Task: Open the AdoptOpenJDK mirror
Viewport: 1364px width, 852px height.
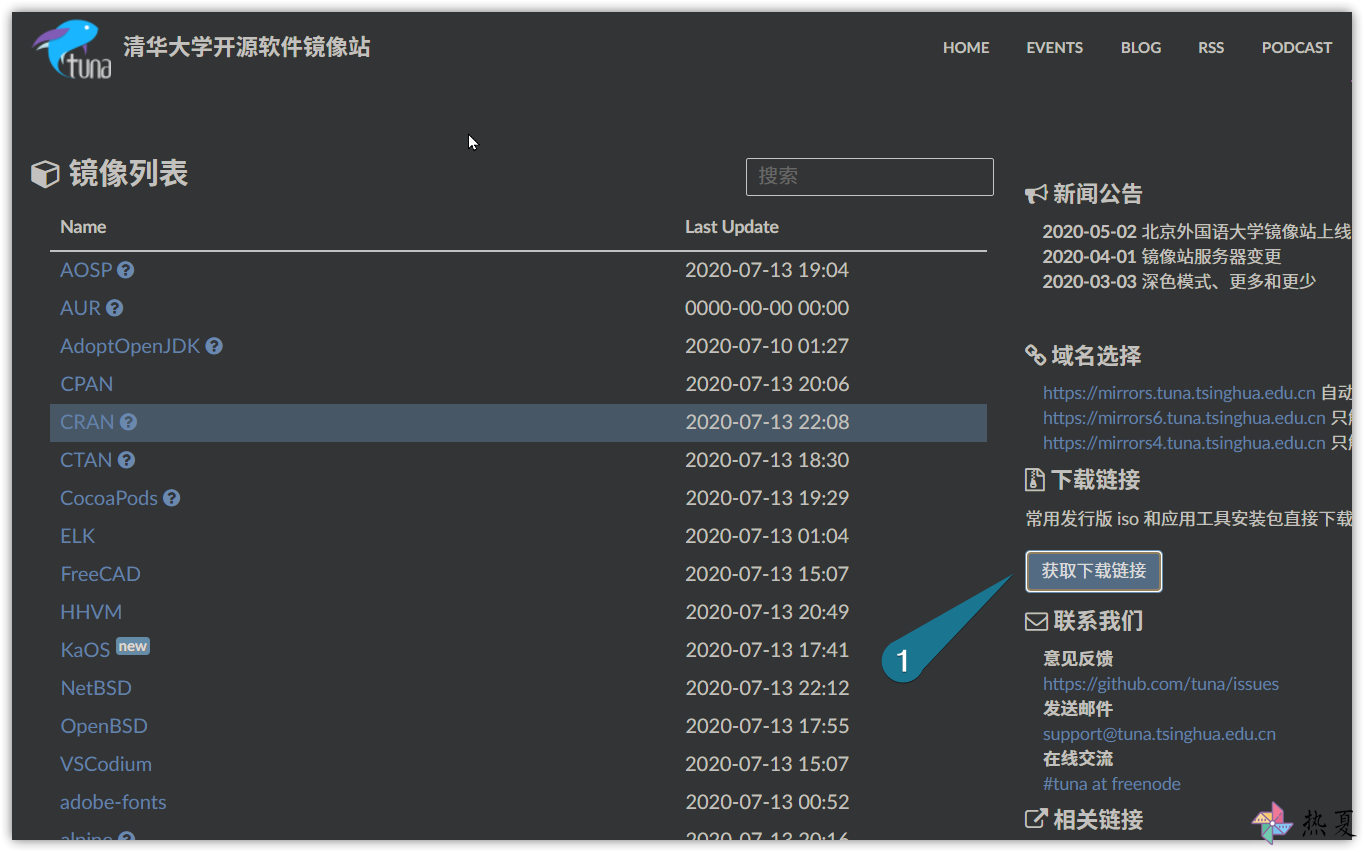Action: point(131,346)
